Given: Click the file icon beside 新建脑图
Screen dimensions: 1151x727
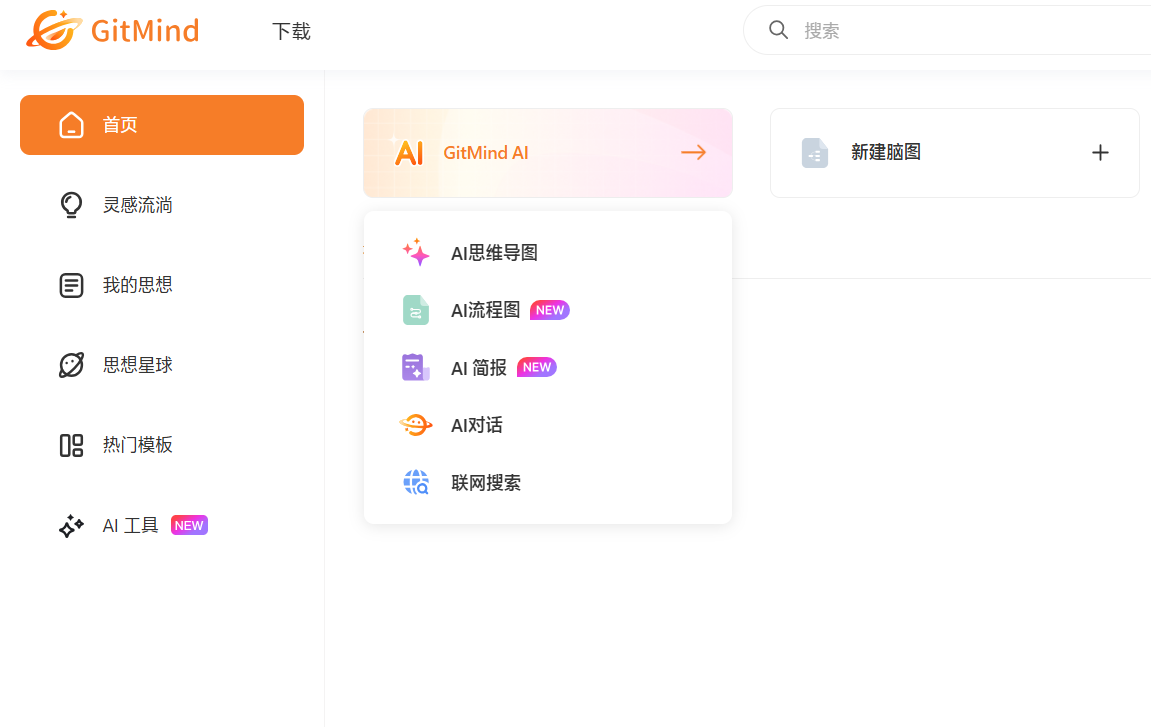Looking at the screenshot, I should (x=815, y=153).
